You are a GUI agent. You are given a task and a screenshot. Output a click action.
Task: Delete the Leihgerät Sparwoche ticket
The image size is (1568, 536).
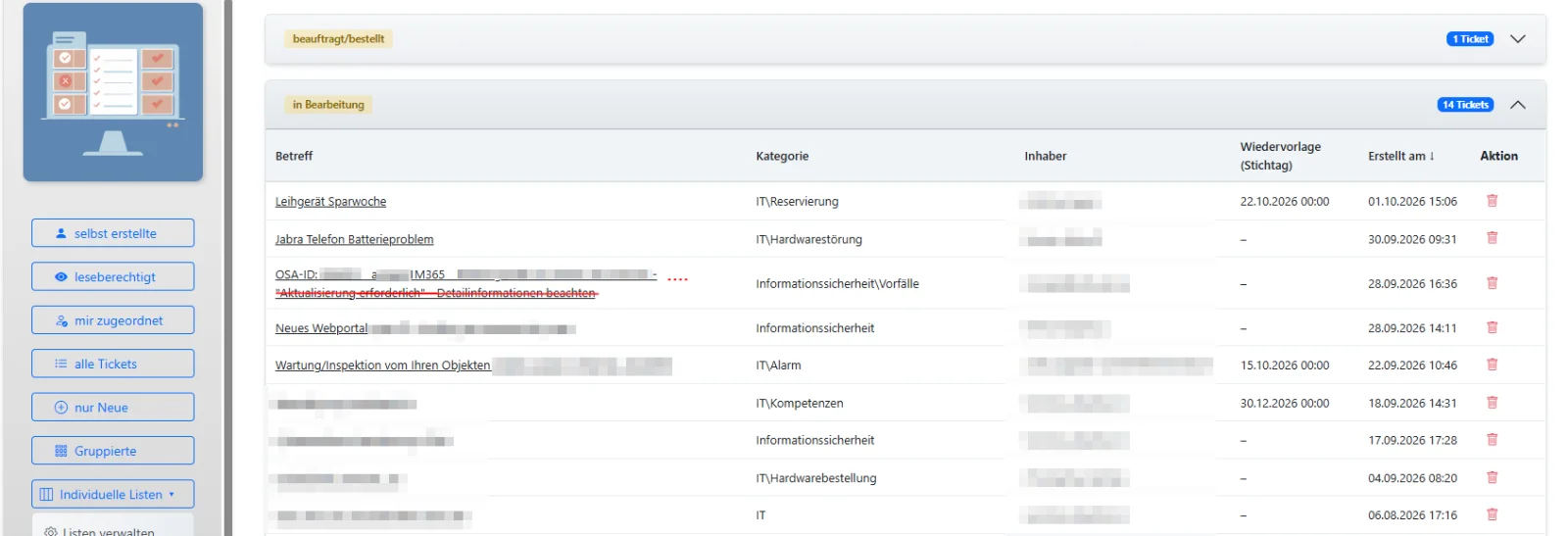(1492, 201)
